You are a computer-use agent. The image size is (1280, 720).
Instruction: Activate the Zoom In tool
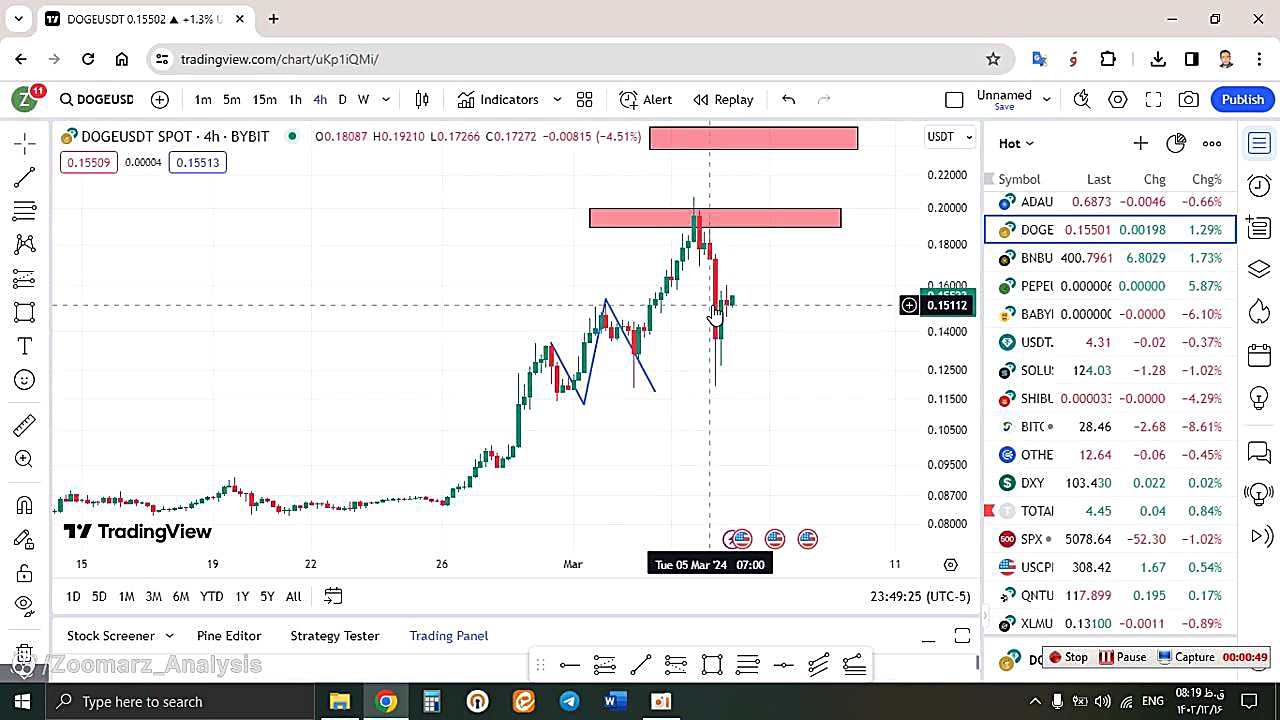pyautogui.click(x=25, y=459)
